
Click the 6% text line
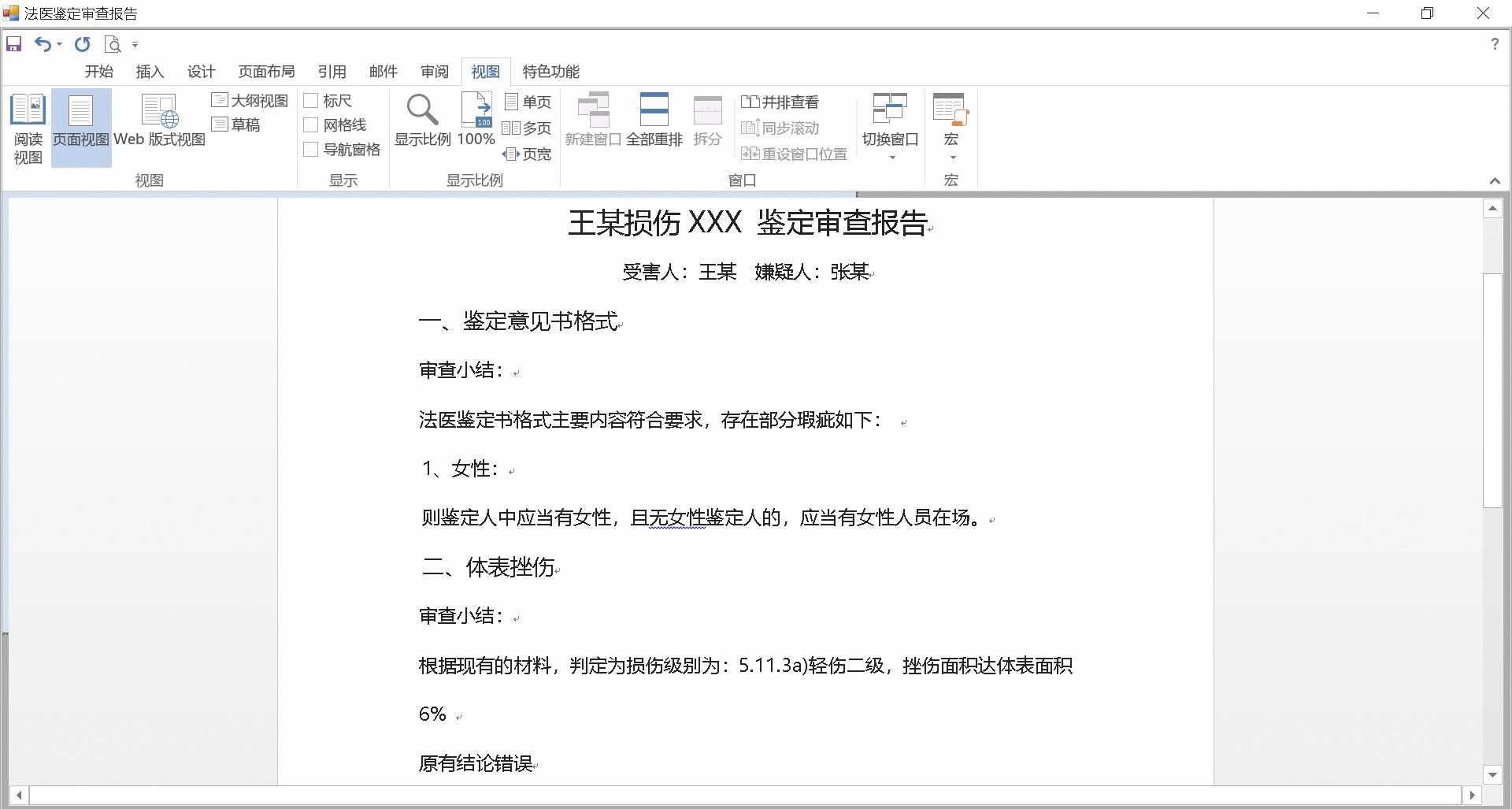coord(432,714)
